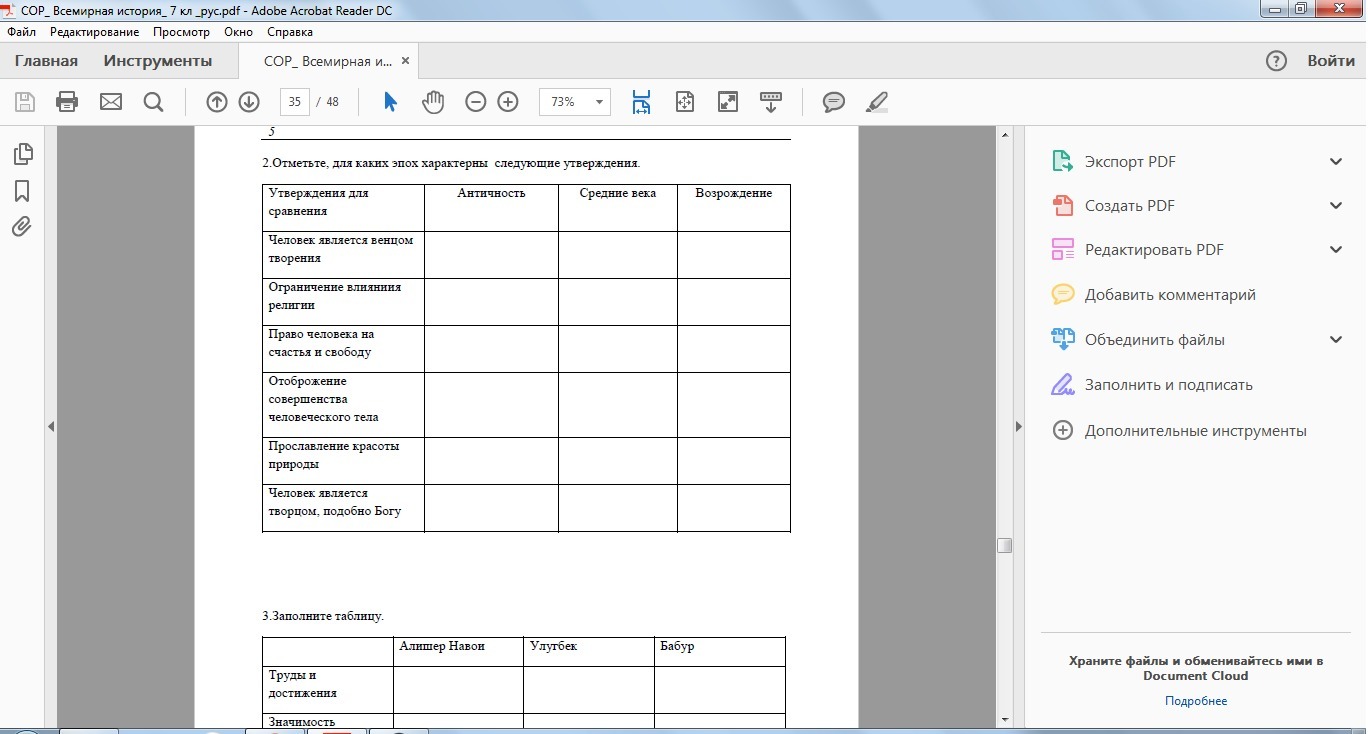The width and height of the screenshot is (1368, 734).
Task: Open the bookmarks panel
Action: click(22, 191)
